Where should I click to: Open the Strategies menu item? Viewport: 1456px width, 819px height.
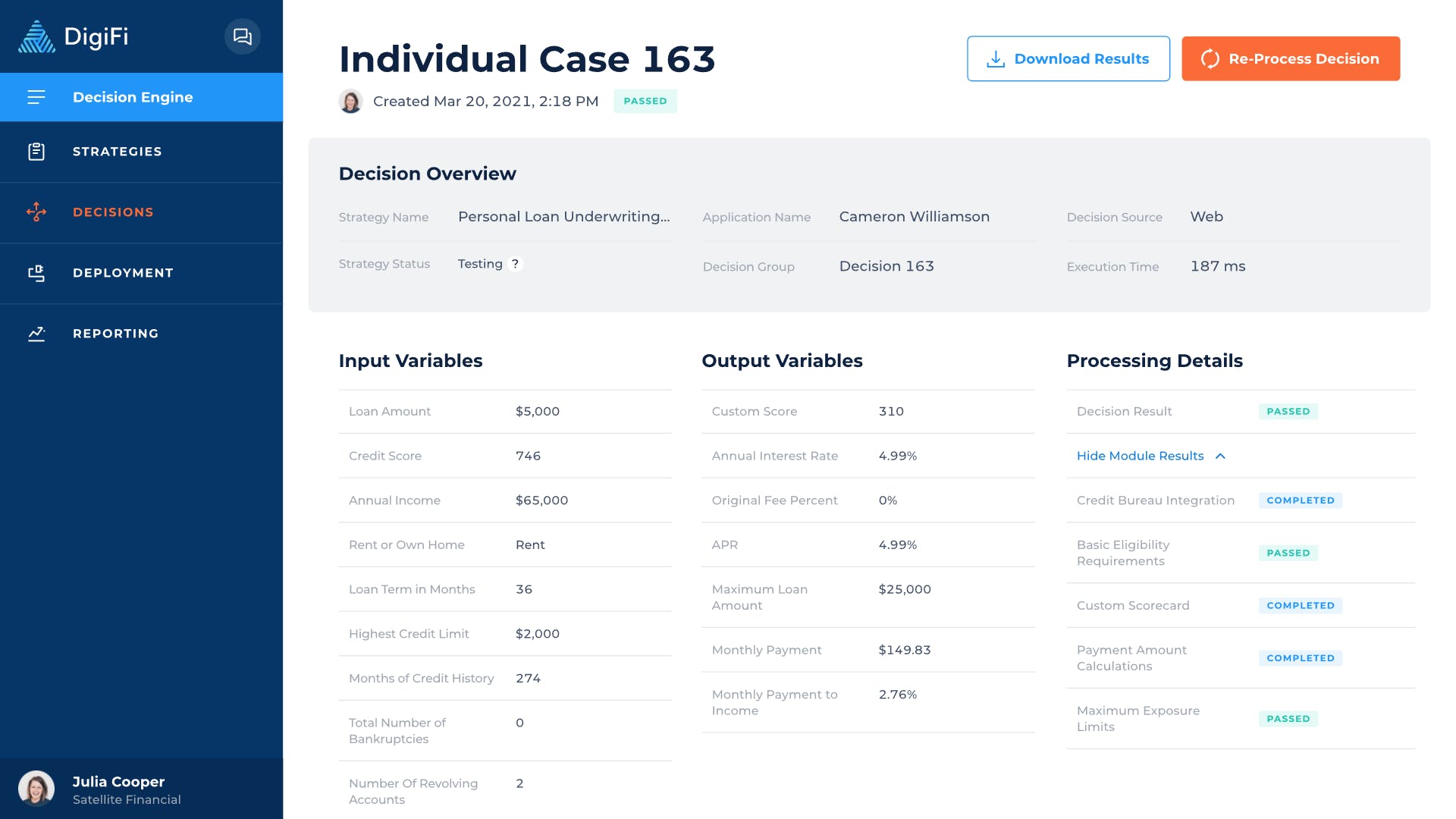(x=117, y=152)
